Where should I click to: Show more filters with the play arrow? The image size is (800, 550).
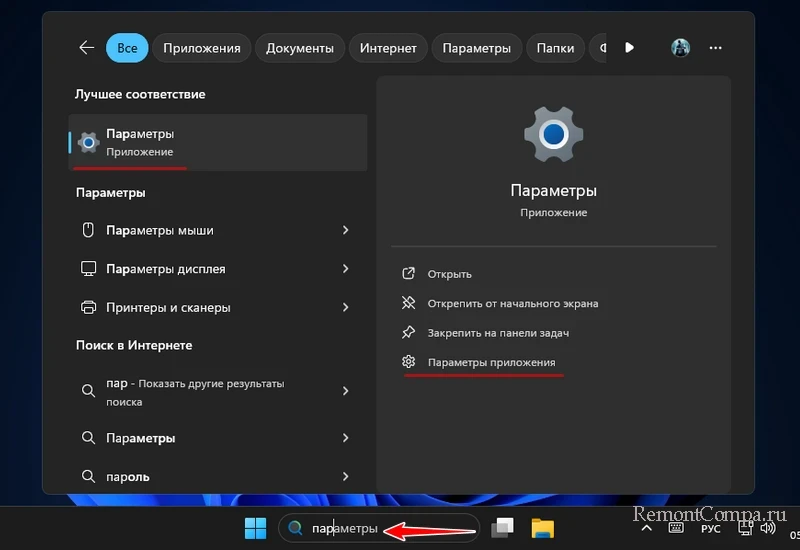click(x=629, y=47)
